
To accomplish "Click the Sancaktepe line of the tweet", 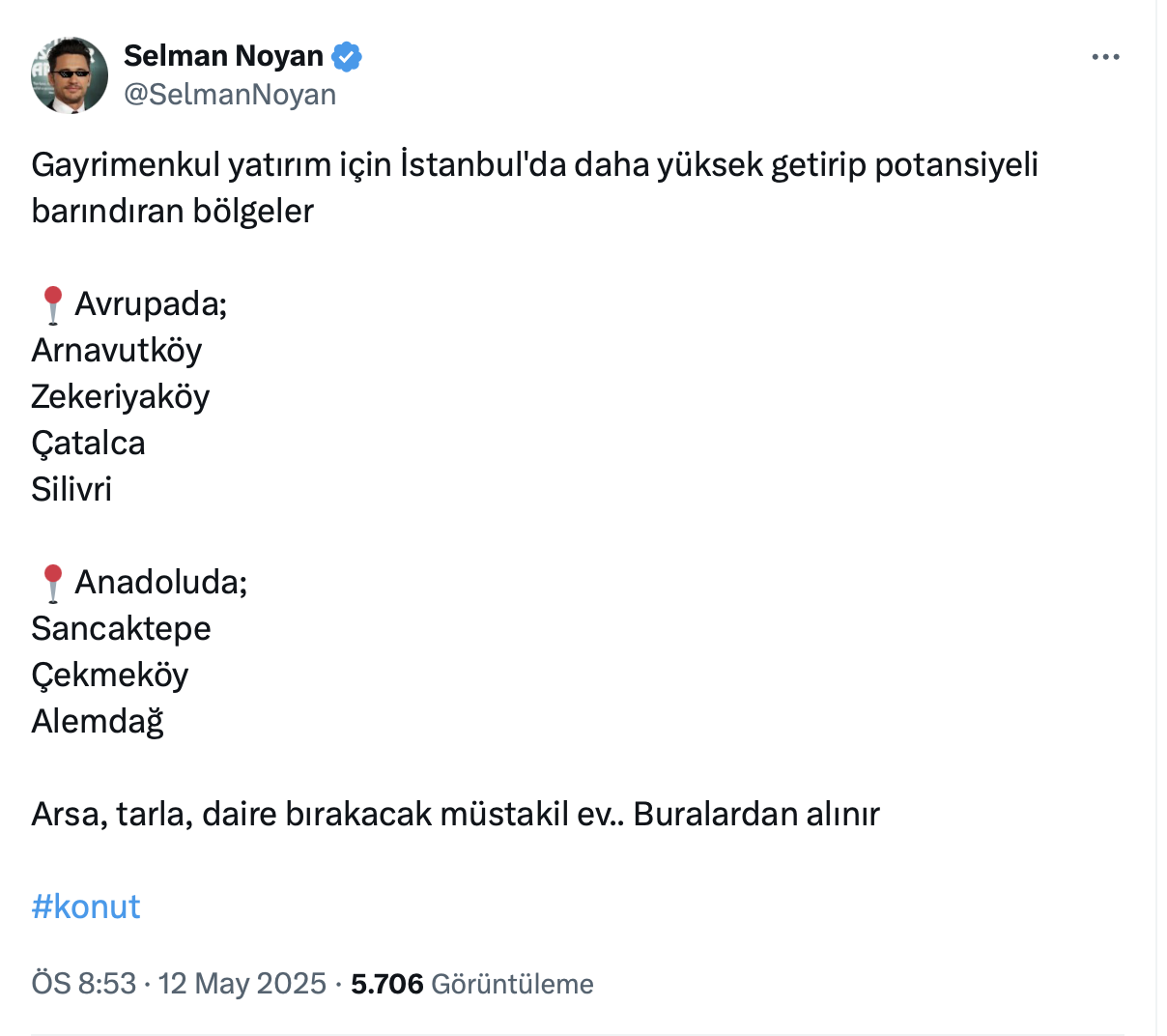I will (x=121, y=628).
